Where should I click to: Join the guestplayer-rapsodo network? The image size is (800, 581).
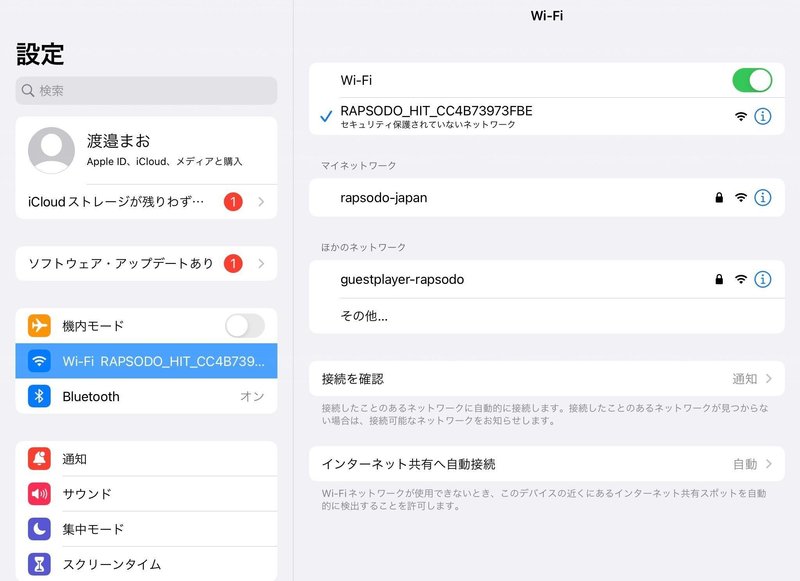[547, 279]
